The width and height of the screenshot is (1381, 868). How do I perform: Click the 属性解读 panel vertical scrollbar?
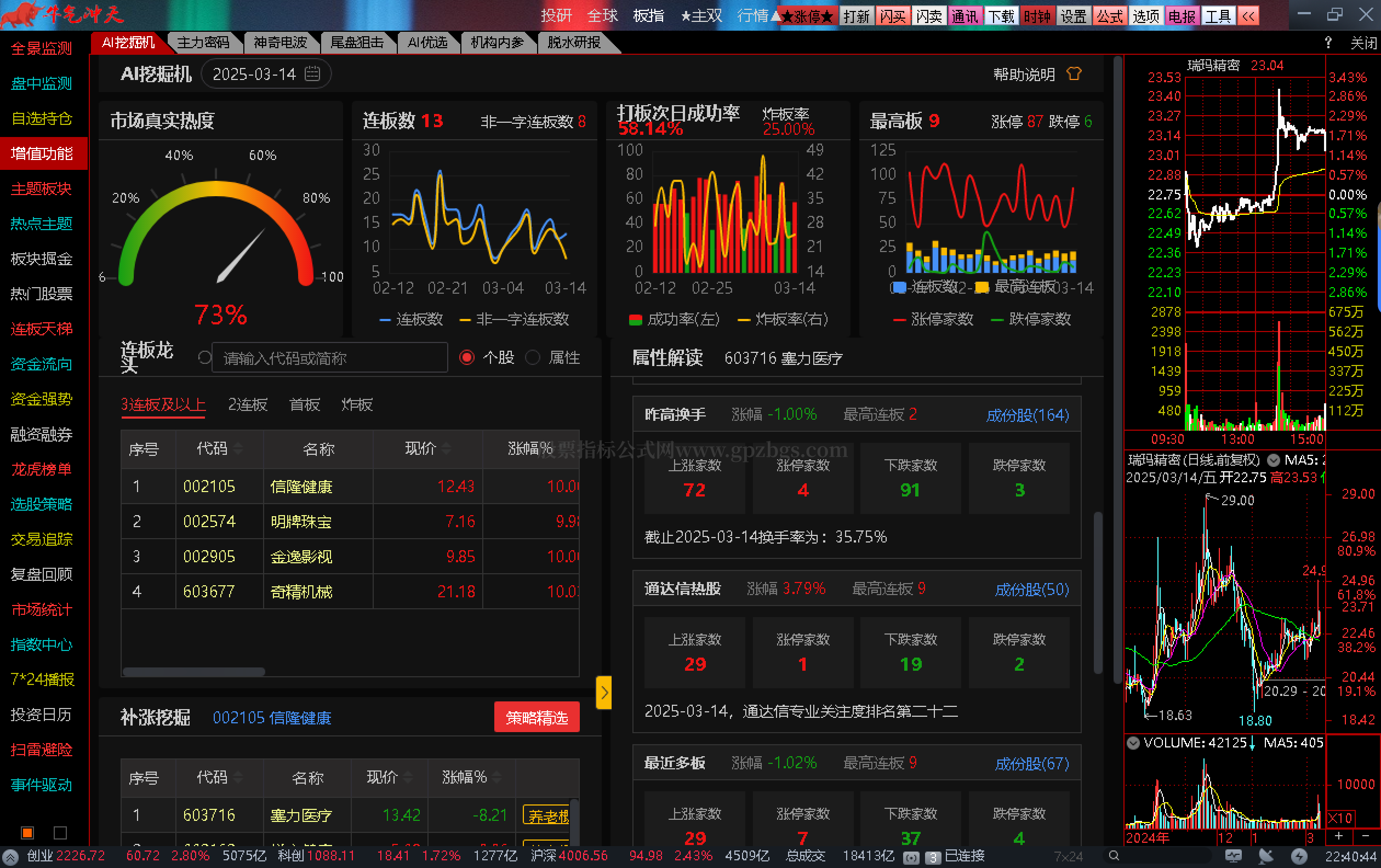[1098, 592]
